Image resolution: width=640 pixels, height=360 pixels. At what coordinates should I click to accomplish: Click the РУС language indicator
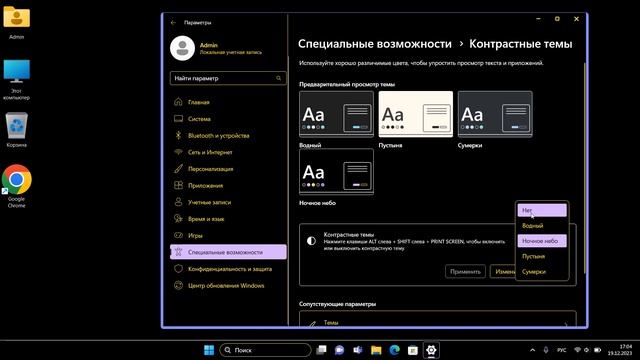562,350
